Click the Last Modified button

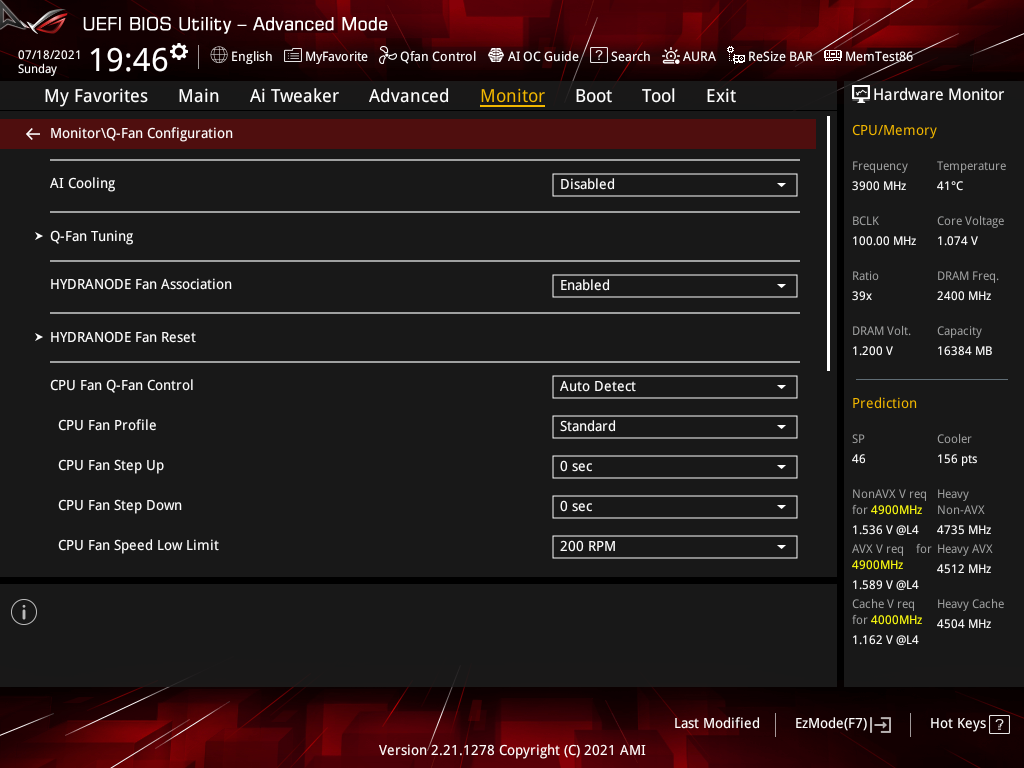(716, 723)
